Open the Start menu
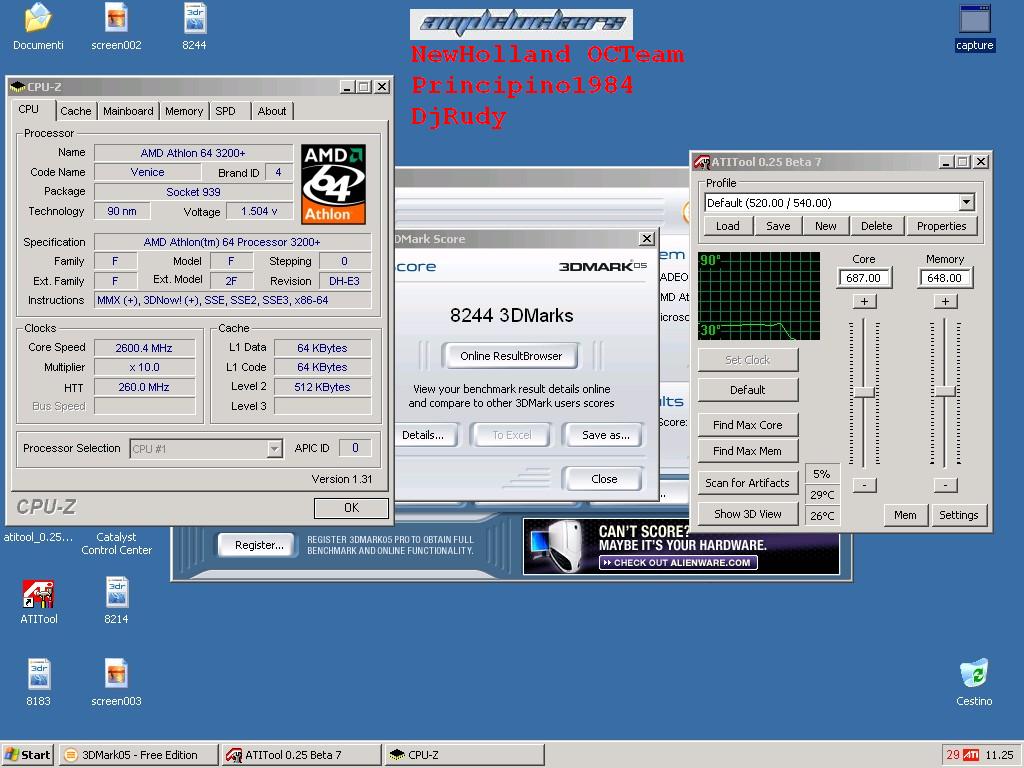Viewport: 1024px width, 768px height. (x=27, y=755)
